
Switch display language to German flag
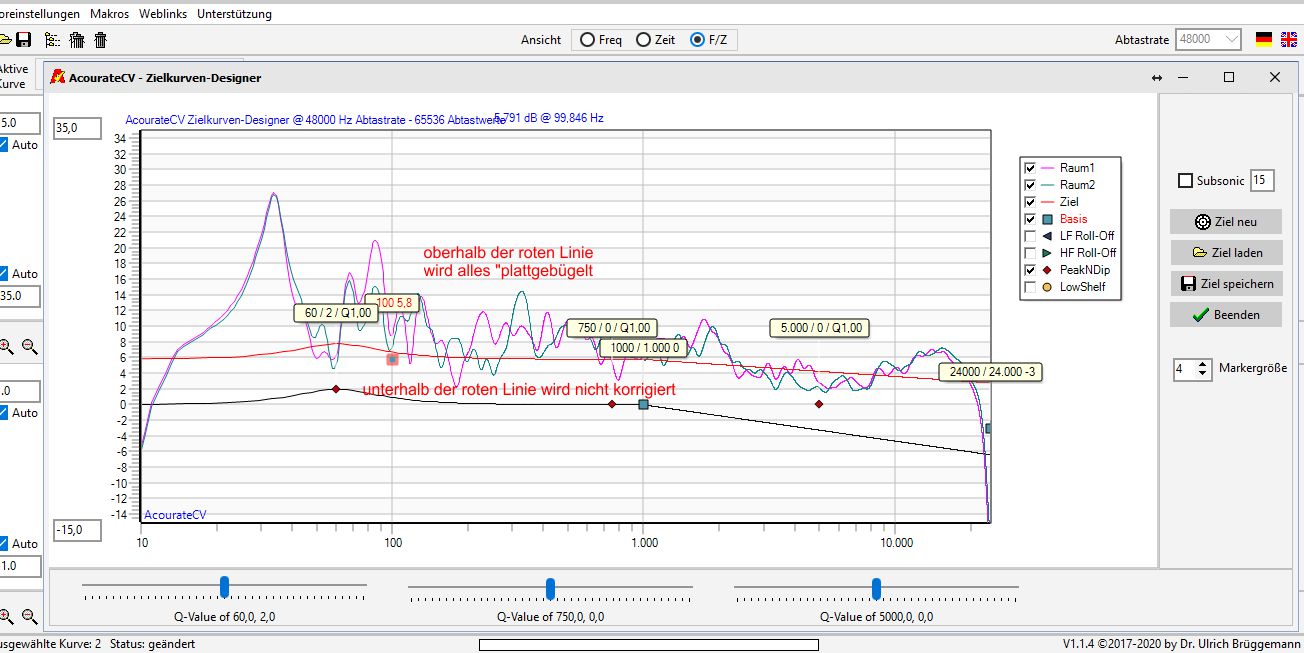(1264, 40)
